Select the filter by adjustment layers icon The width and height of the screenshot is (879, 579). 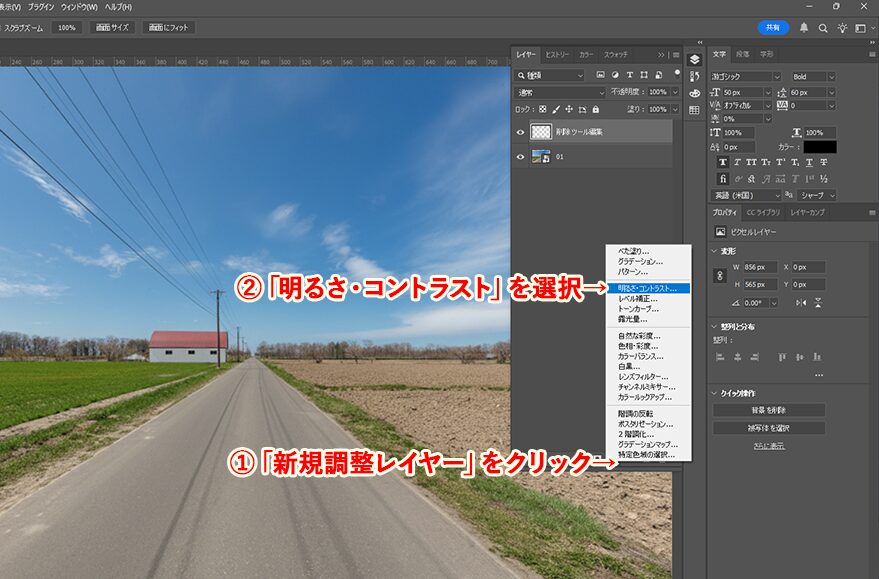coord(615,75)
